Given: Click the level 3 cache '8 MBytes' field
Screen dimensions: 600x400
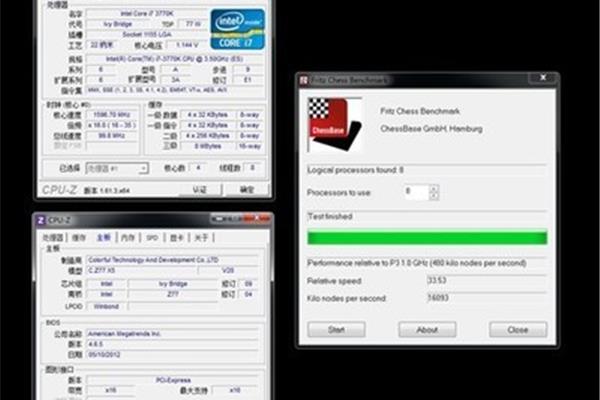Looking at the screenshot, I should tap(207, 146).
